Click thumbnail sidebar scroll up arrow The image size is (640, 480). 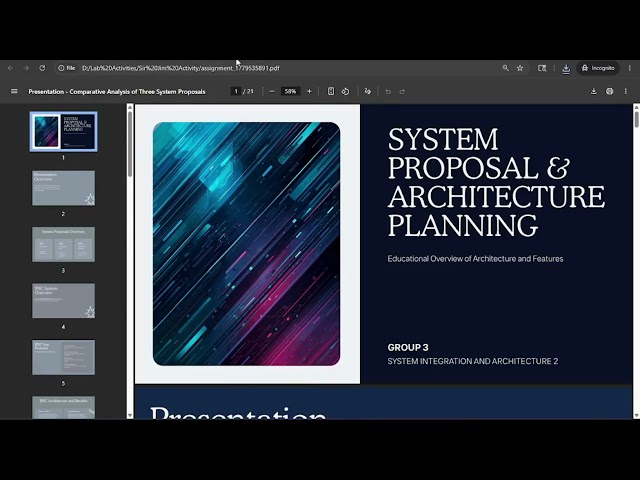click(130, 107)
